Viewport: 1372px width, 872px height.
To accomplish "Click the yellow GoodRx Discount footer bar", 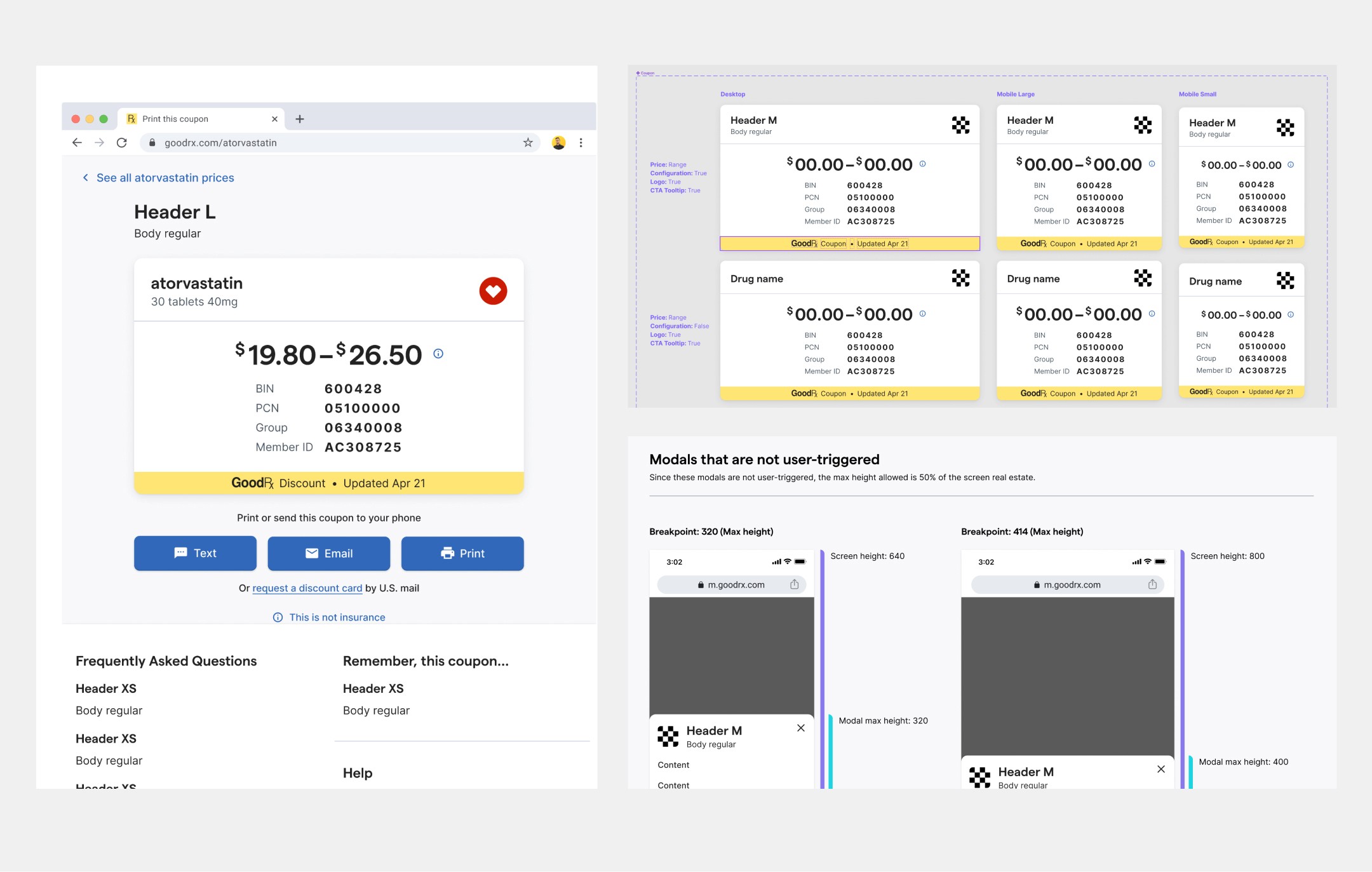I will pyautogui.click(x=328, y=483).
